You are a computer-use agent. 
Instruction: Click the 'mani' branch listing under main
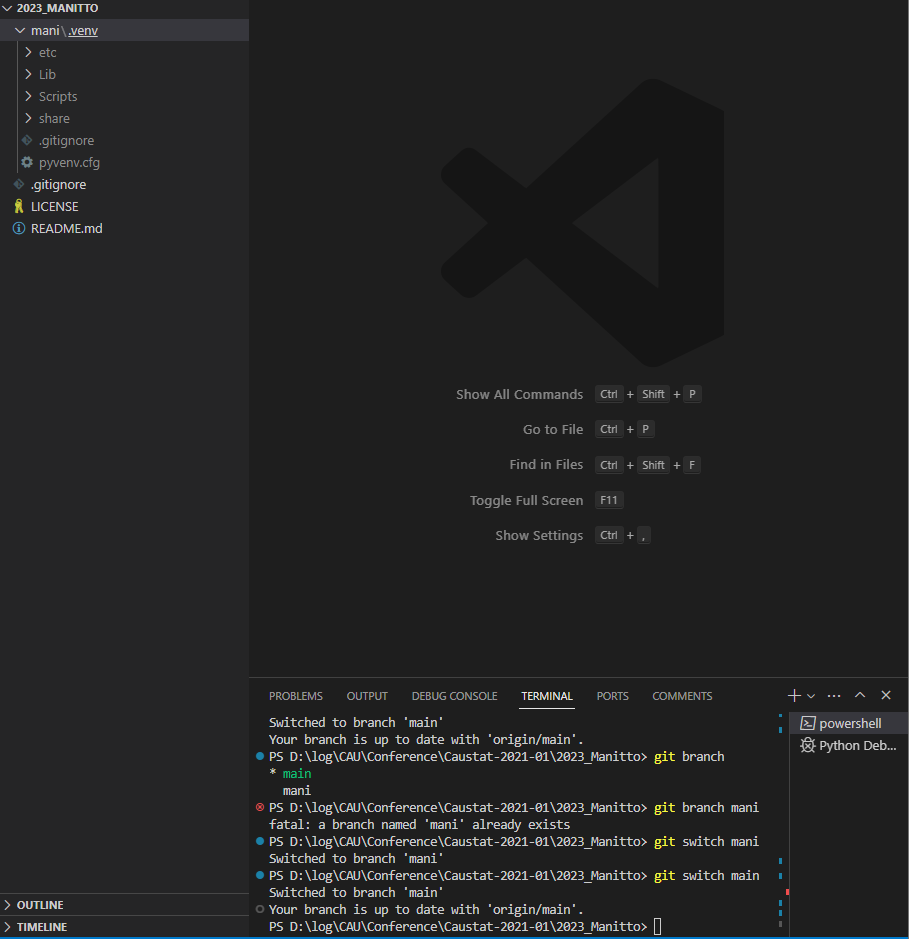point(297,790)
